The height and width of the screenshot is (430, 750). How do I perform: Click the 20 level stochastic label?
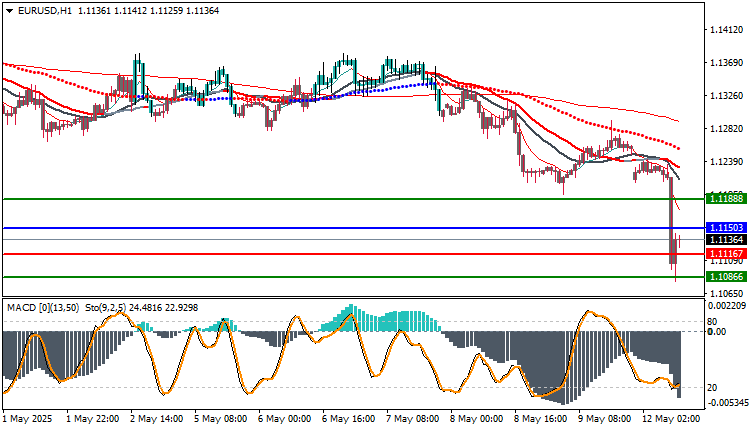pyautogui.click(x=712, y=387)
